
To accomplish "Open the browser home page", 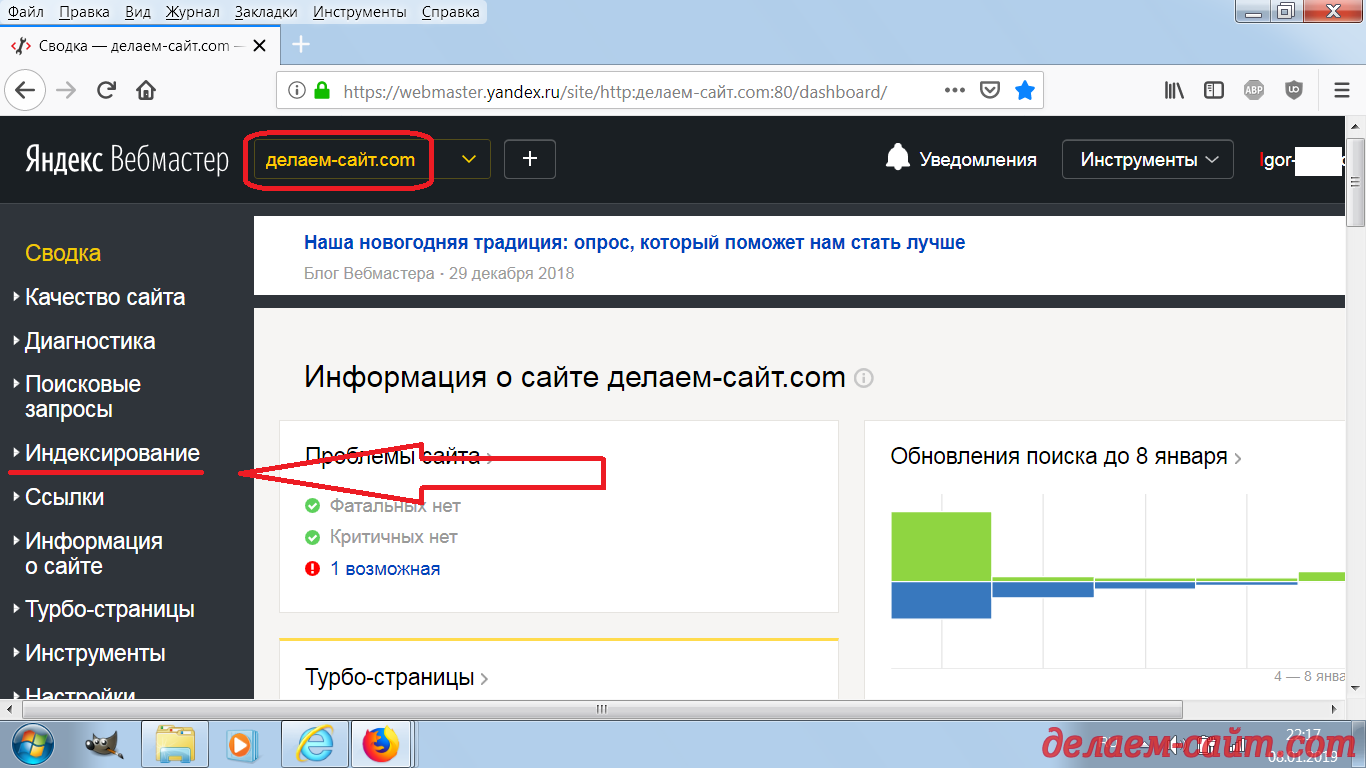I will tap(146, 90).
